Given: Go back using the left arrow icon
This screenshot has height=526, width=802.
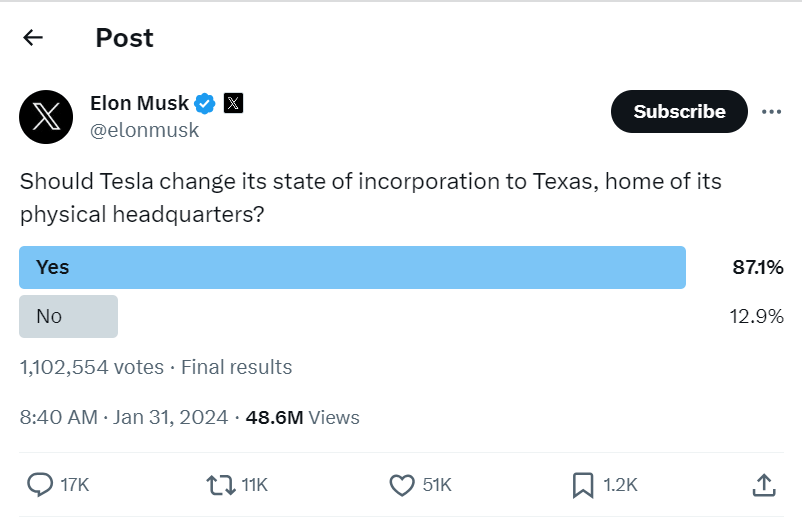Looking at the screenshot, I should coord(33,37).
